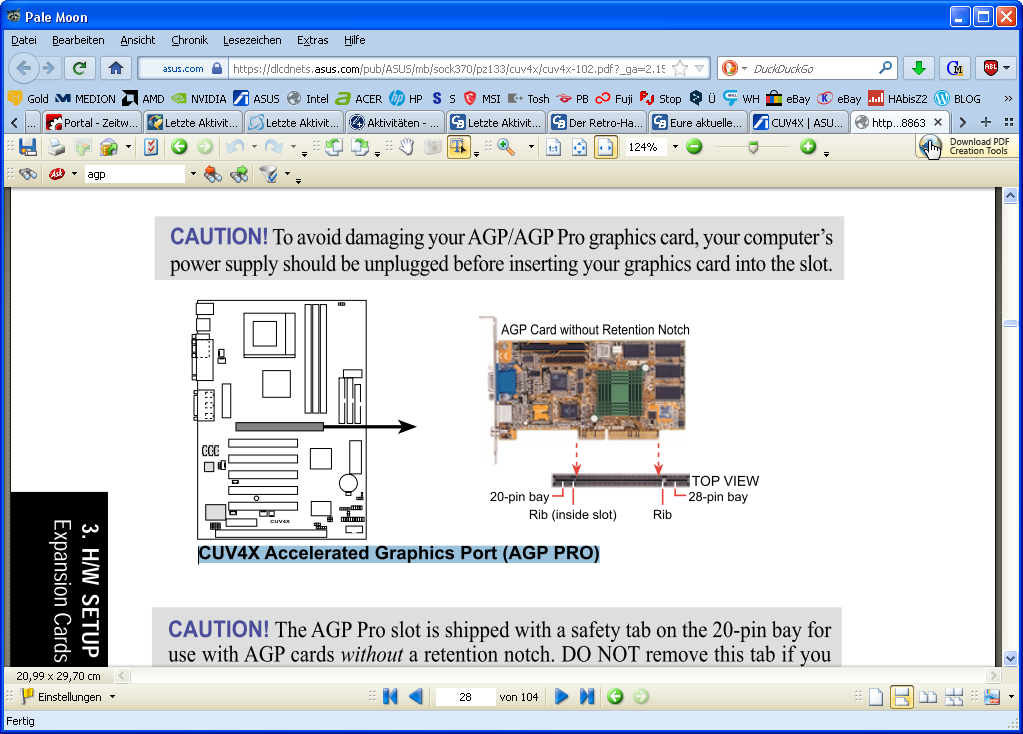Rotate page counterclockwise

(x=333, y=147)
